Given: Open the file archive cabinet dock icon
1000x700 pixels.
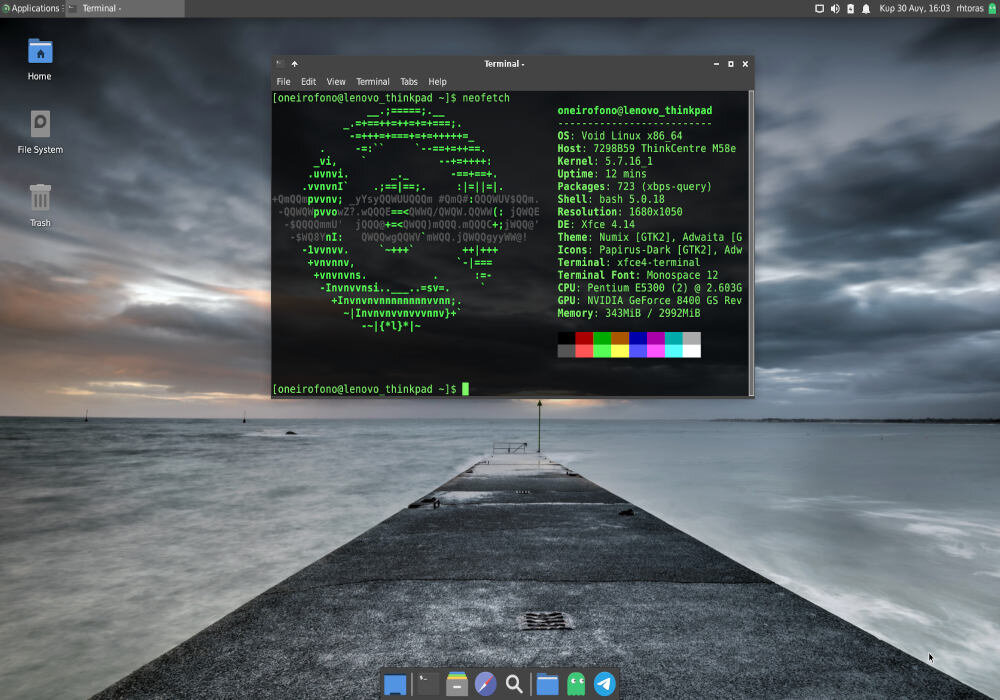Looking at the screenshot, I should tap(457, 684).
